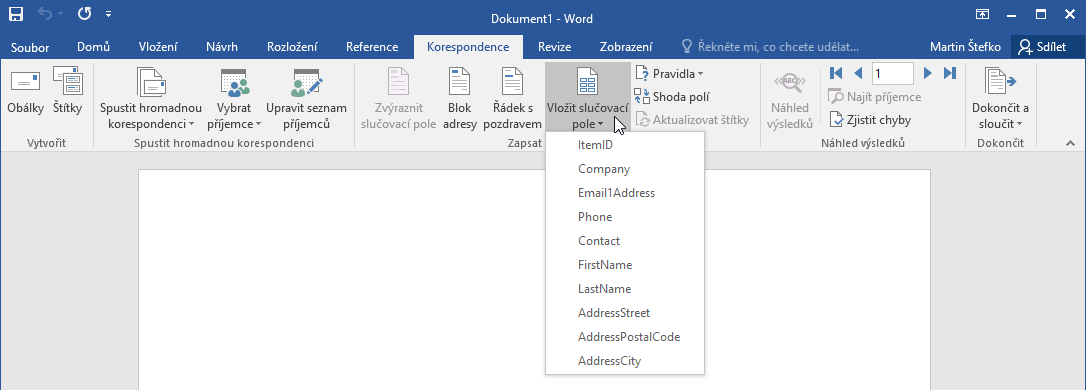This screenshot has height=390, width=1086.
Task: Switch to the Zobrazení tab
Action: coord(626,47)
